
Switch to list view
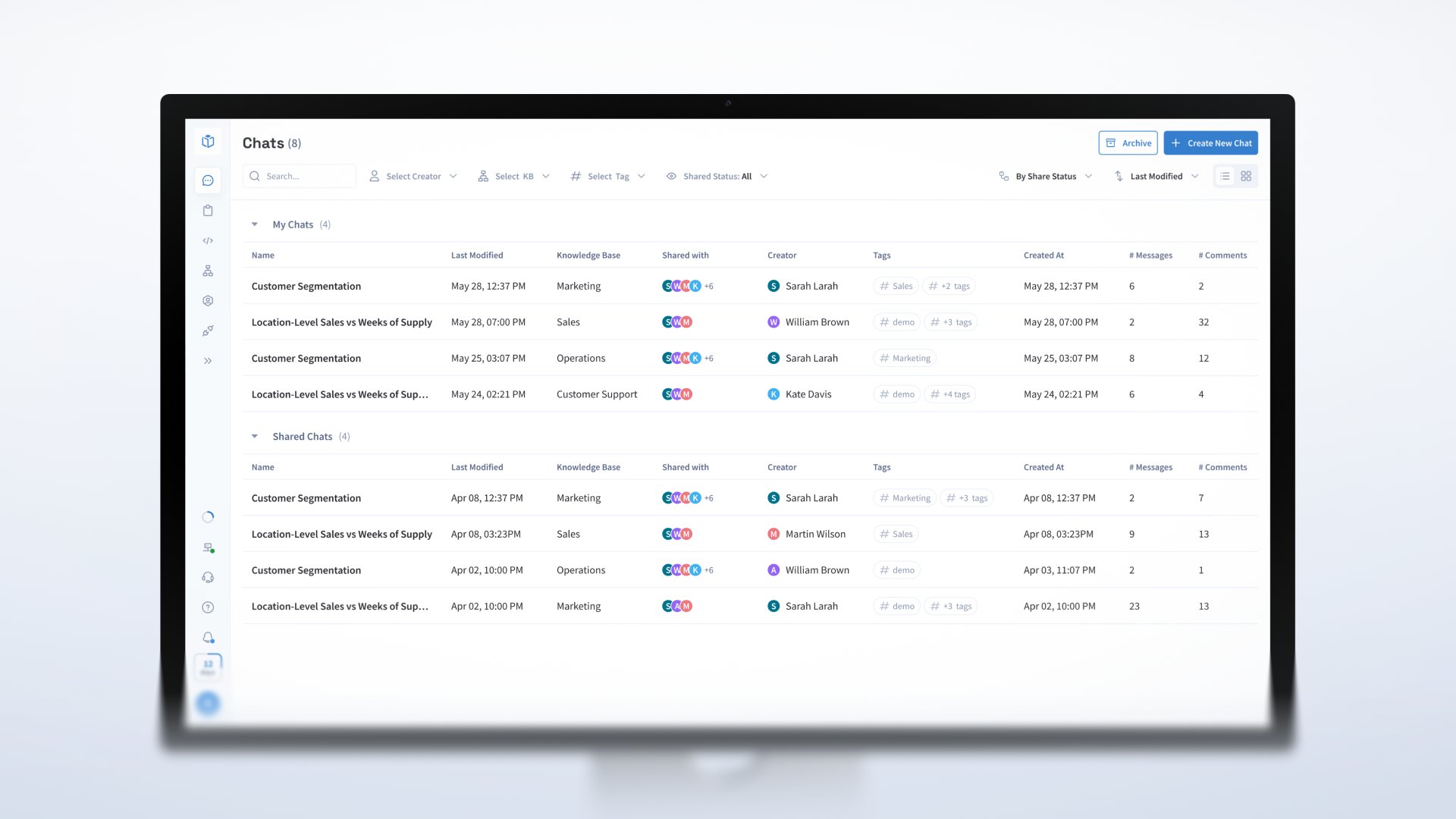click(1225, 176)
